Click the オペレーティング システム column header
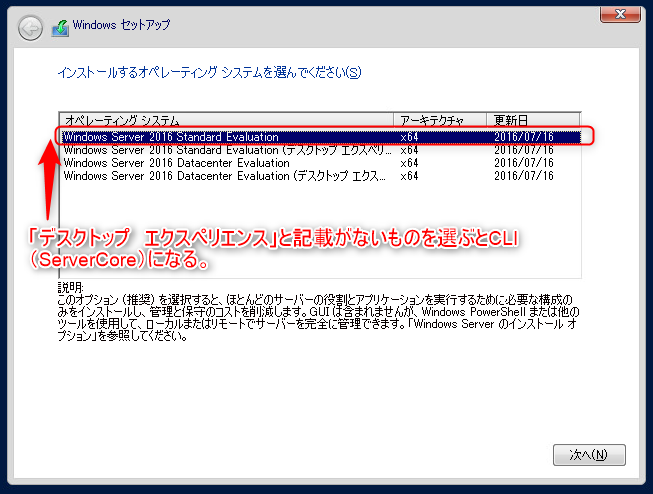 [227, 120]
